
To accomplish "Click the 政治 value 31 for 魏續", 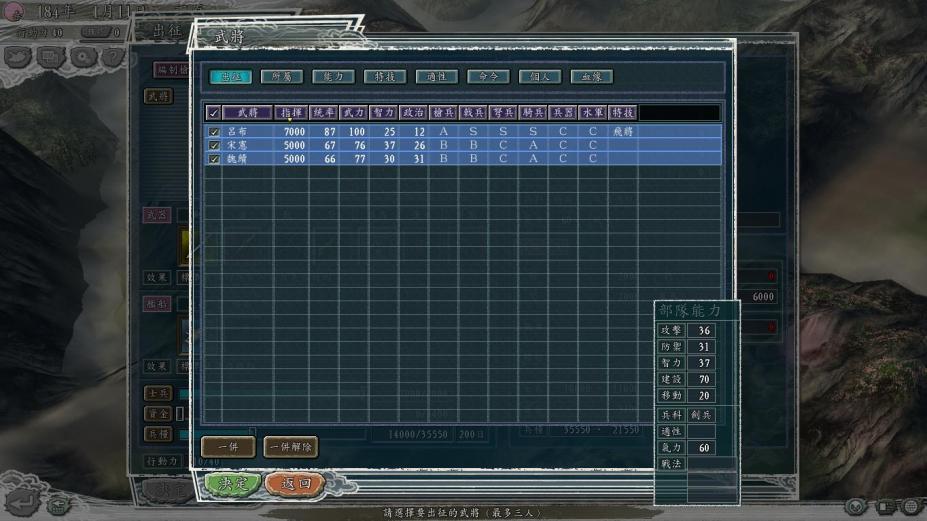I will click(x=419, y=159).
